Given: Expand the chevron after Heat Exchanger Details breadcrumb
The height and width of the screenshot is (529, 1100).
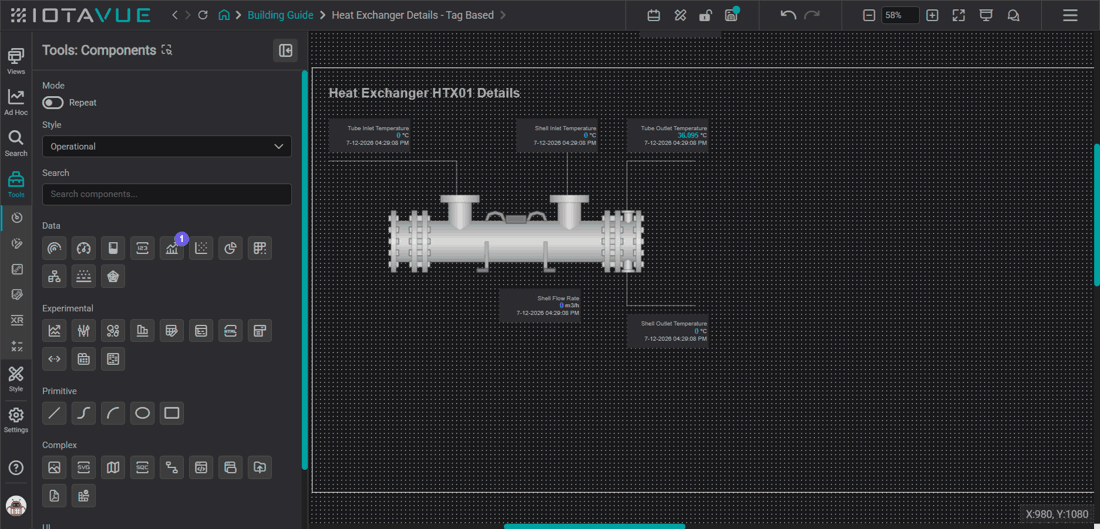Looking at the screenshot, I should (503, 15).
